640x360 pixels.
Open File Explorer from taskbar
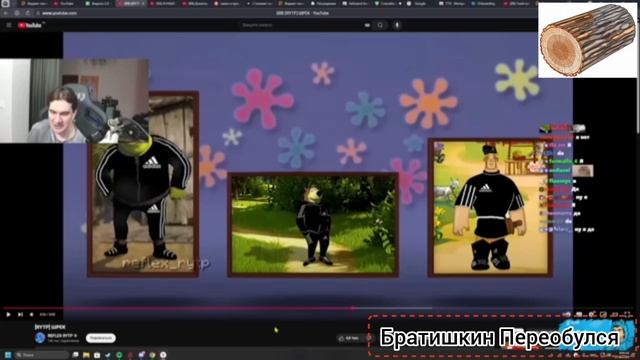pos(86,355)
